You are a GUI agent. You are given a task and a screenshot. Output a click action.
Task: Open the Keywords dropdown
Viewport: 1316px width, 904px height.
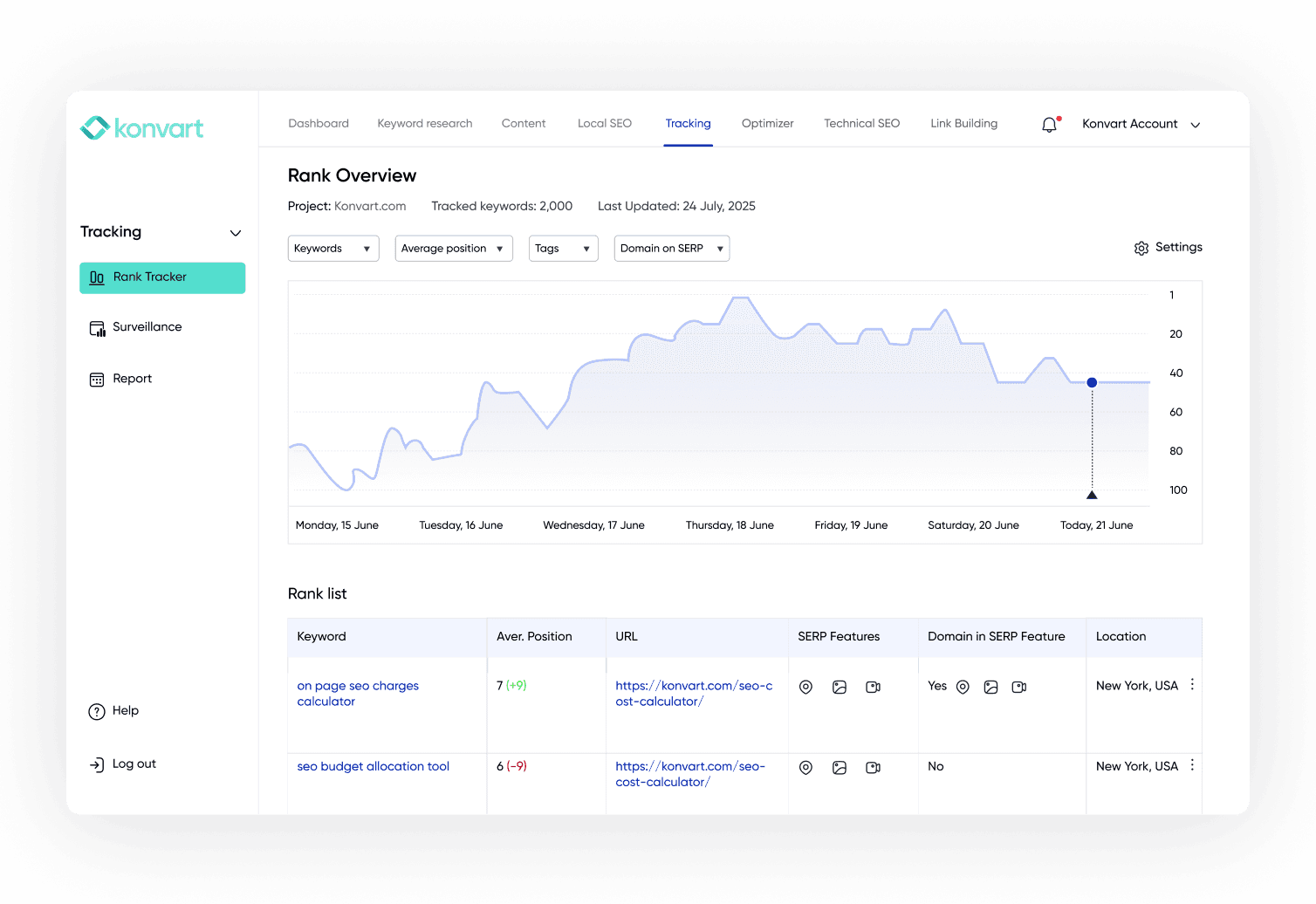(x=333, y=249)
